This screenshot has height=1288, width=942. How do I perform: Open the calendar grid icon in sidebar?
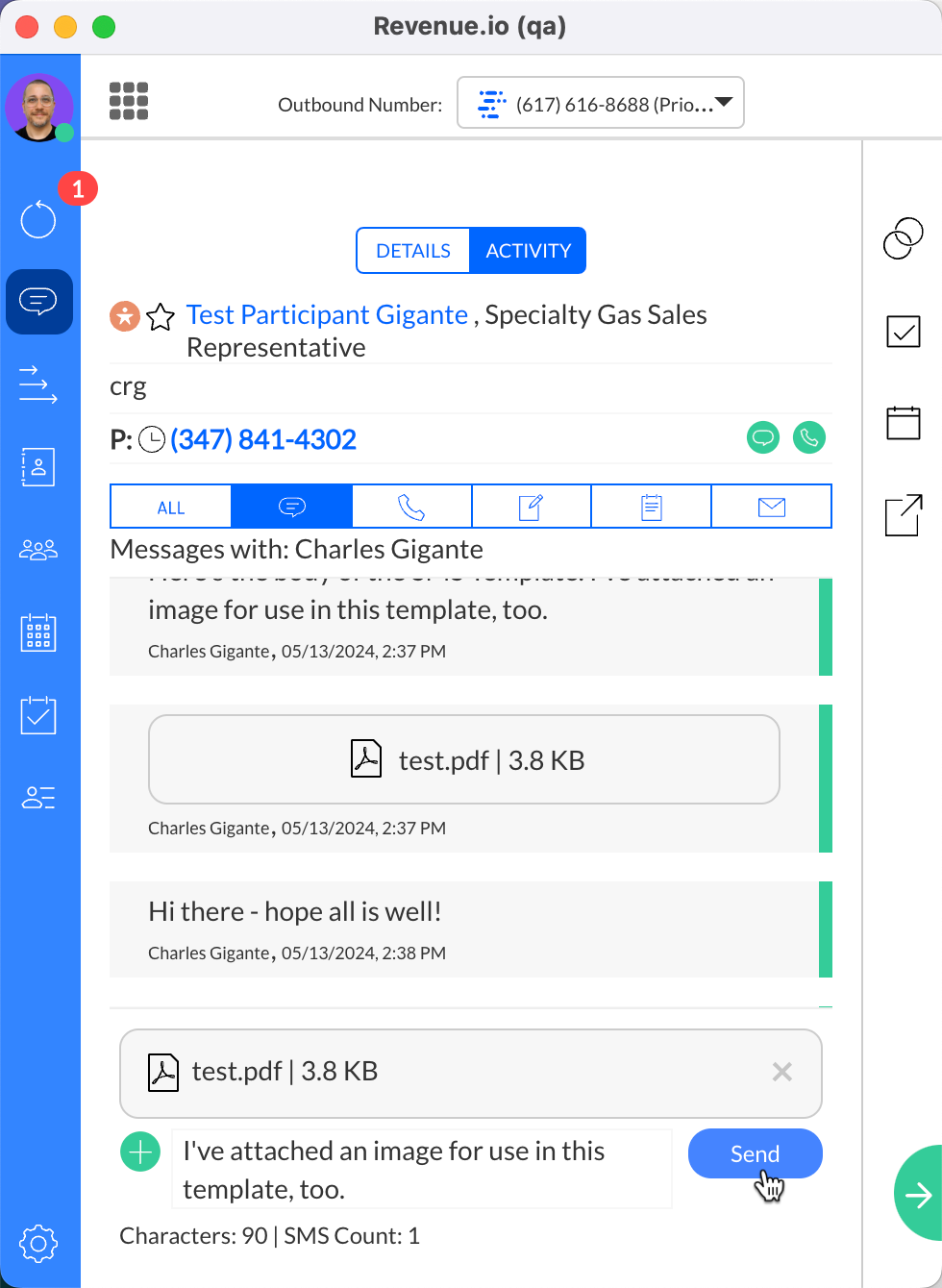point(38,633)
